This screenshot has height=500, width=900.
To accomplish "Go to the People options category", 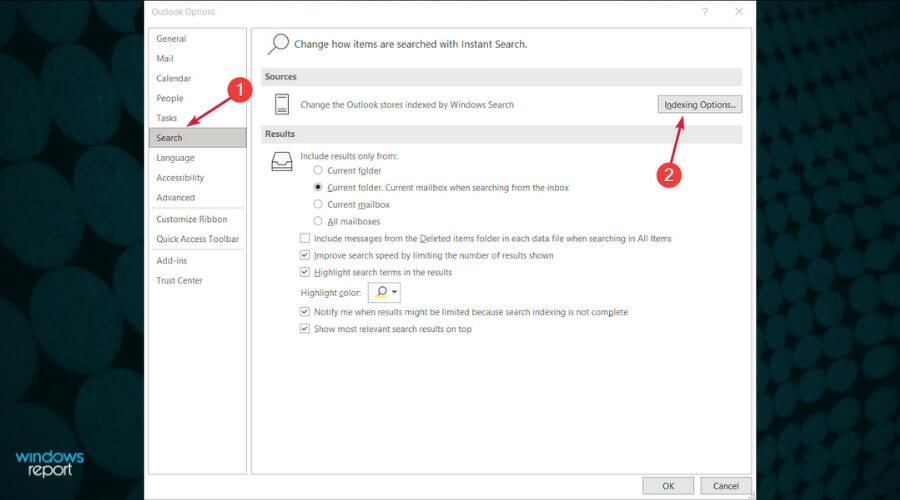I will (x=197, y=98).
